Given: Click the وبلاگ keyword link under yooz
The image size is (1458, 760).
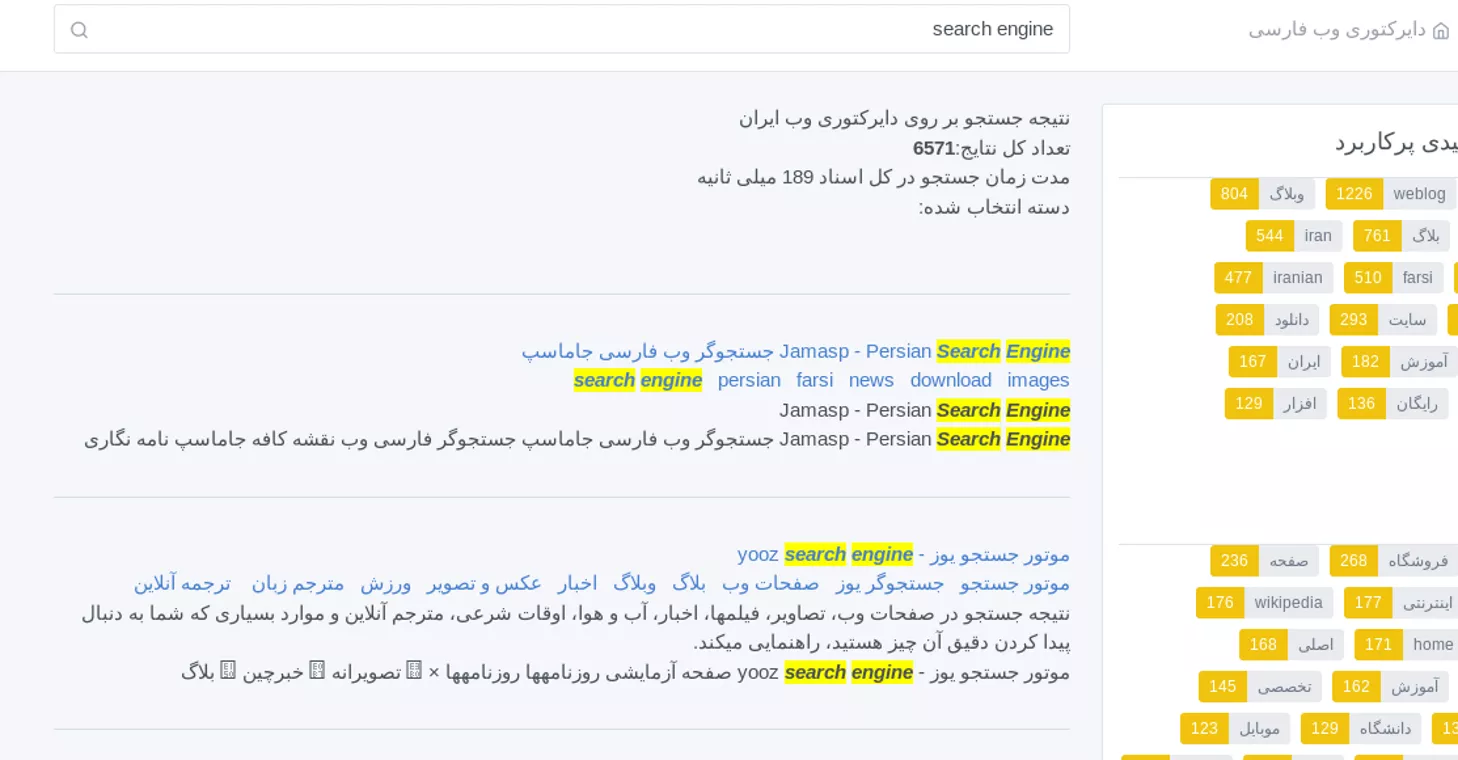Looking at the screenshot, I should pos(634,583).
